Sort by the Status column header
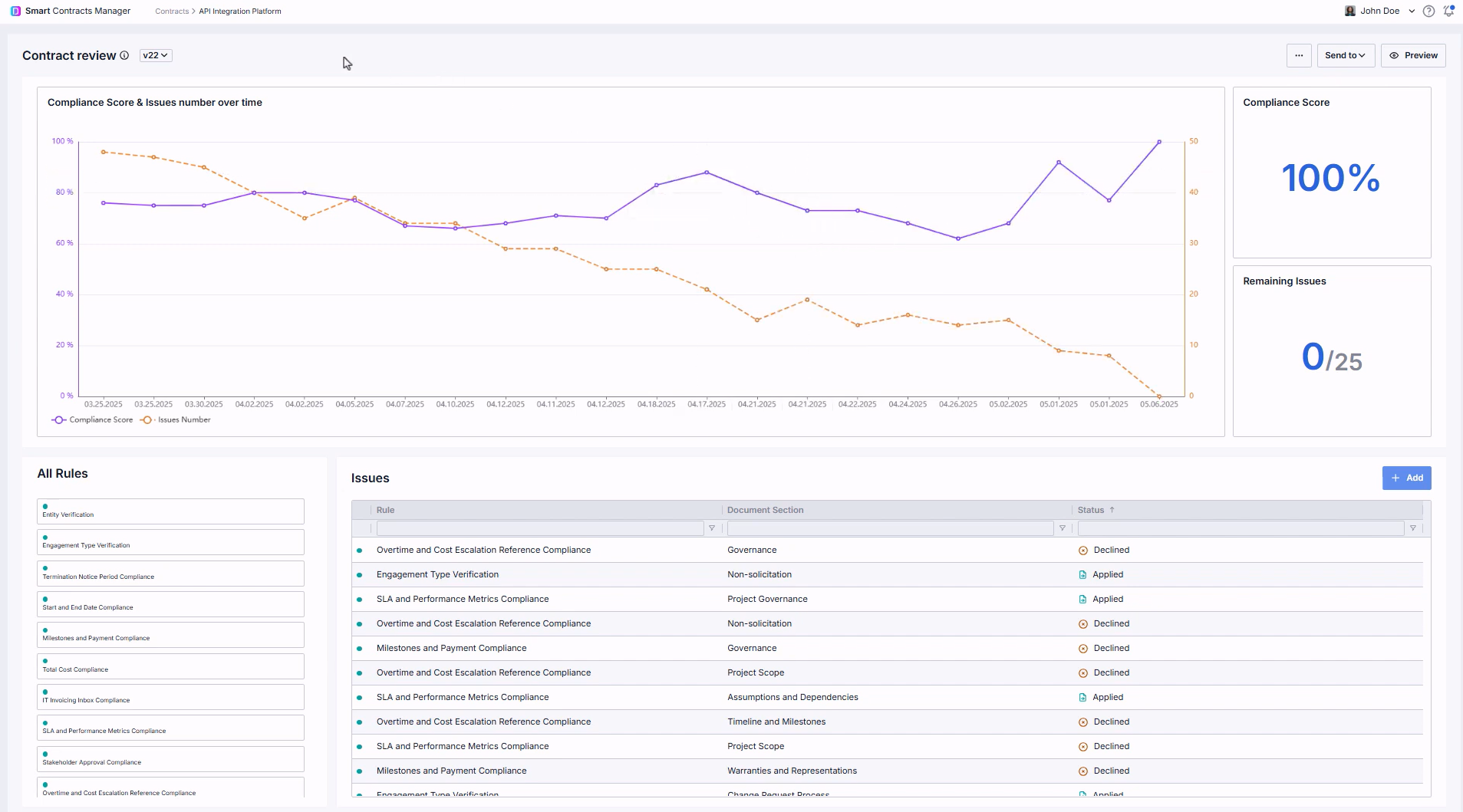Image resolution: width=1463 pixels, height=812 pixels. click(x=1091, y=510)
